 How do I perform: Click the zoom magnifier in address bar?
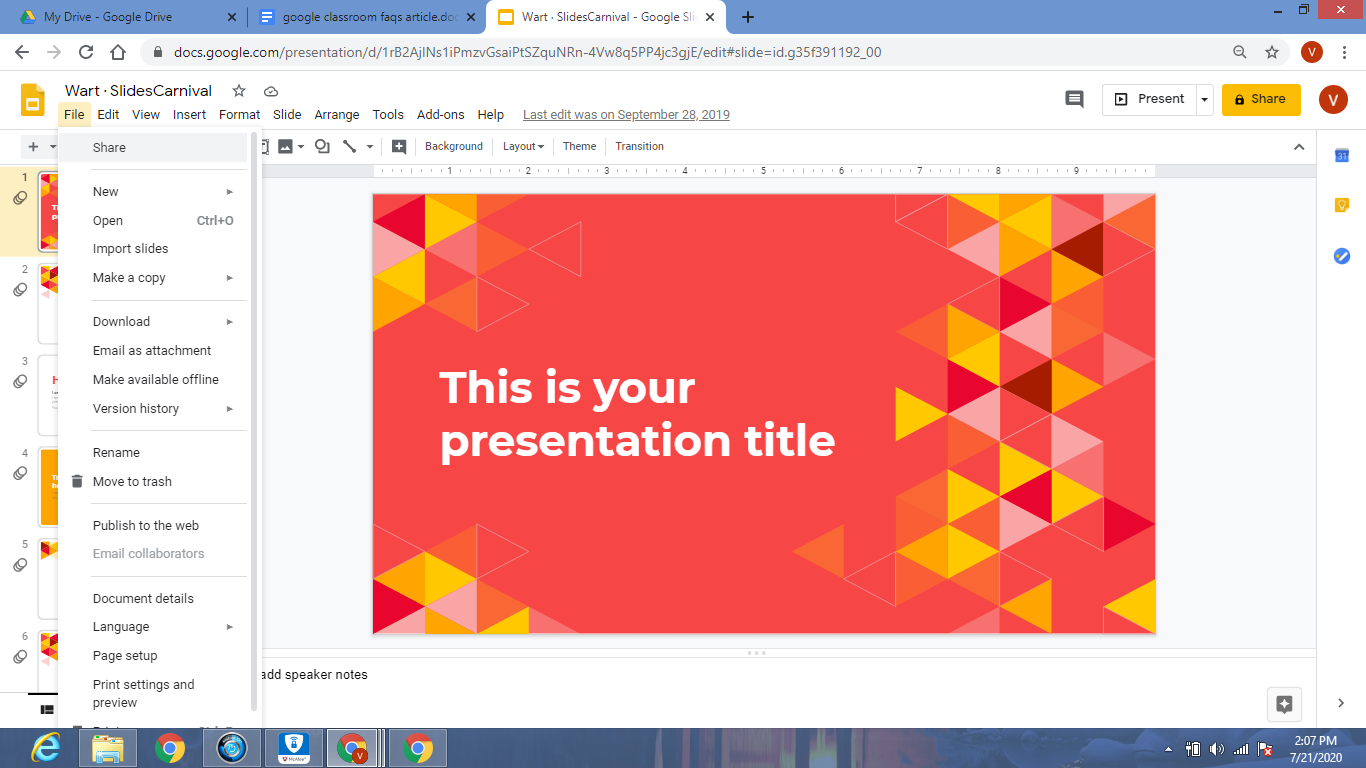(x=1240, y=52)
